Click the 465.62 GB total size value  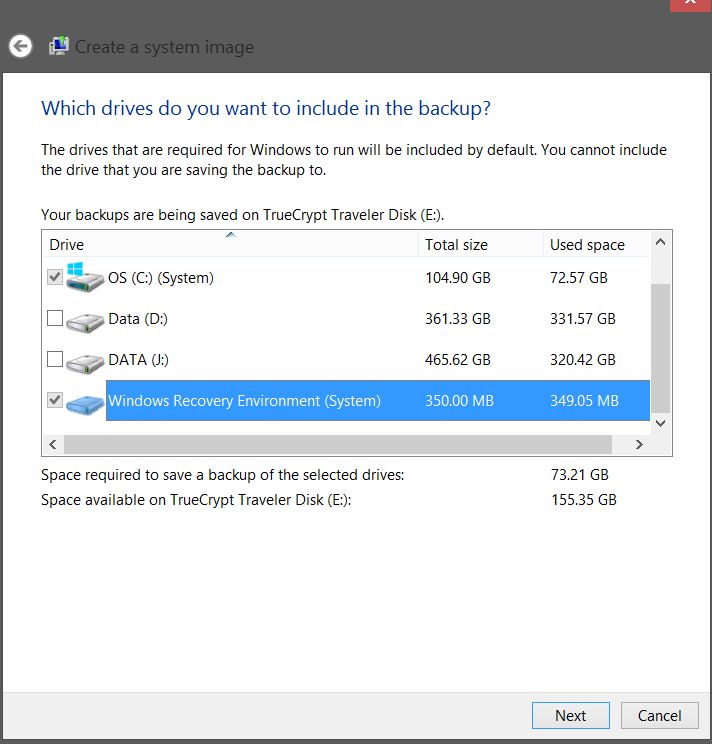coord(458,360)
